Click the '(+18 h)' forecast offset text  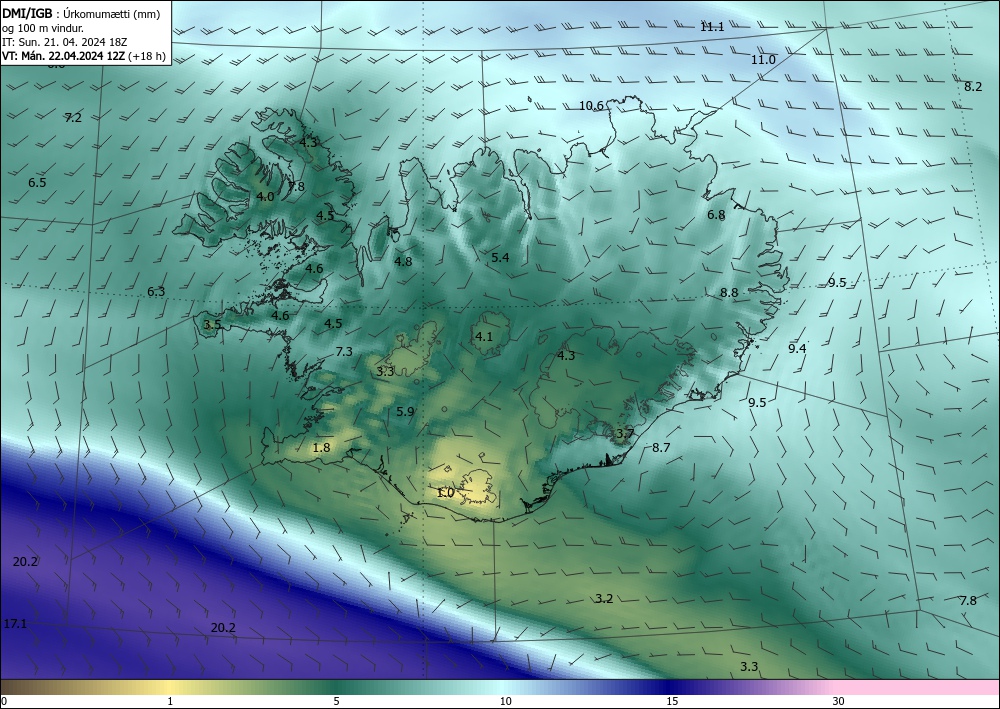147,56
